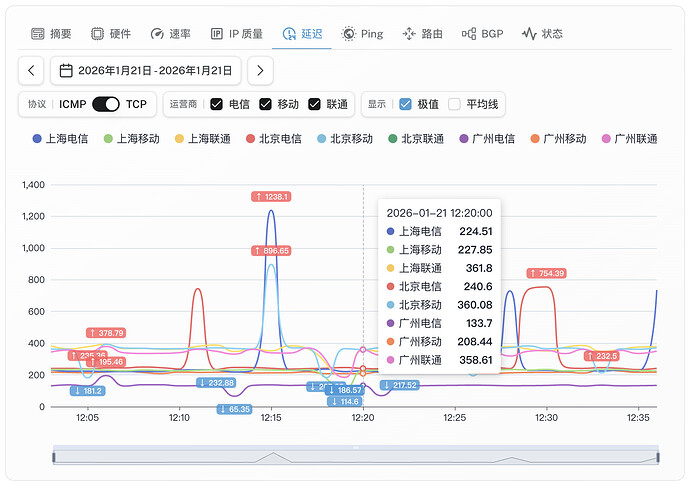This screenshot has width=690, height=486.
Task: Select the 延迟 latency tab
Action: 302,34
